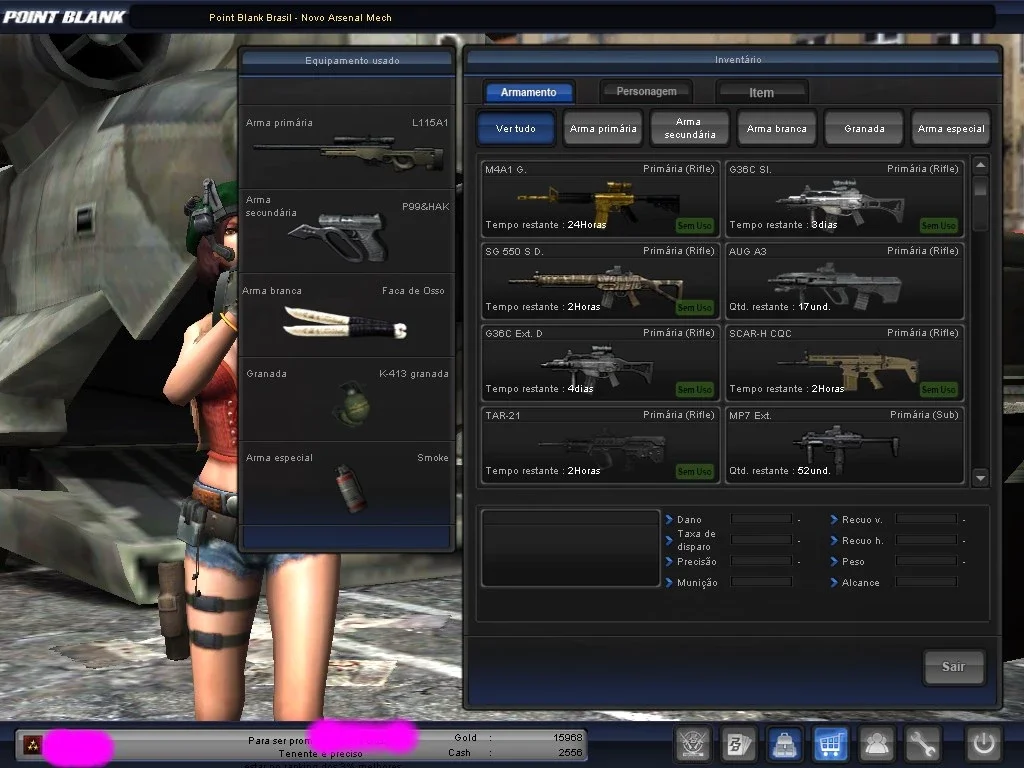Screen dimensions: 1024x768
Task: Open the clan emblem icon in bottom bar
Action: coord(694,744)
